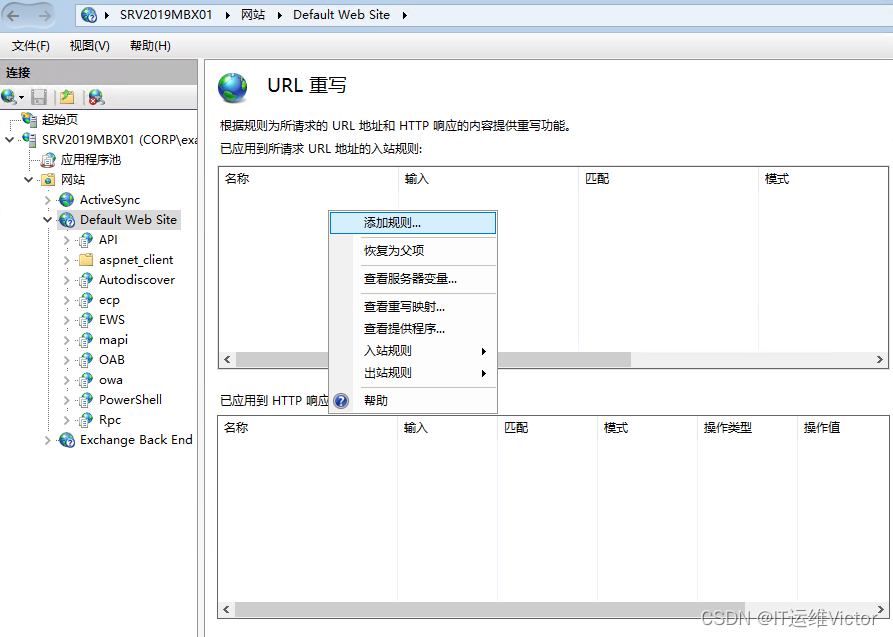Click the 起始页 start page icon
This screenshot has height=637, width=893.
(29, 119)
